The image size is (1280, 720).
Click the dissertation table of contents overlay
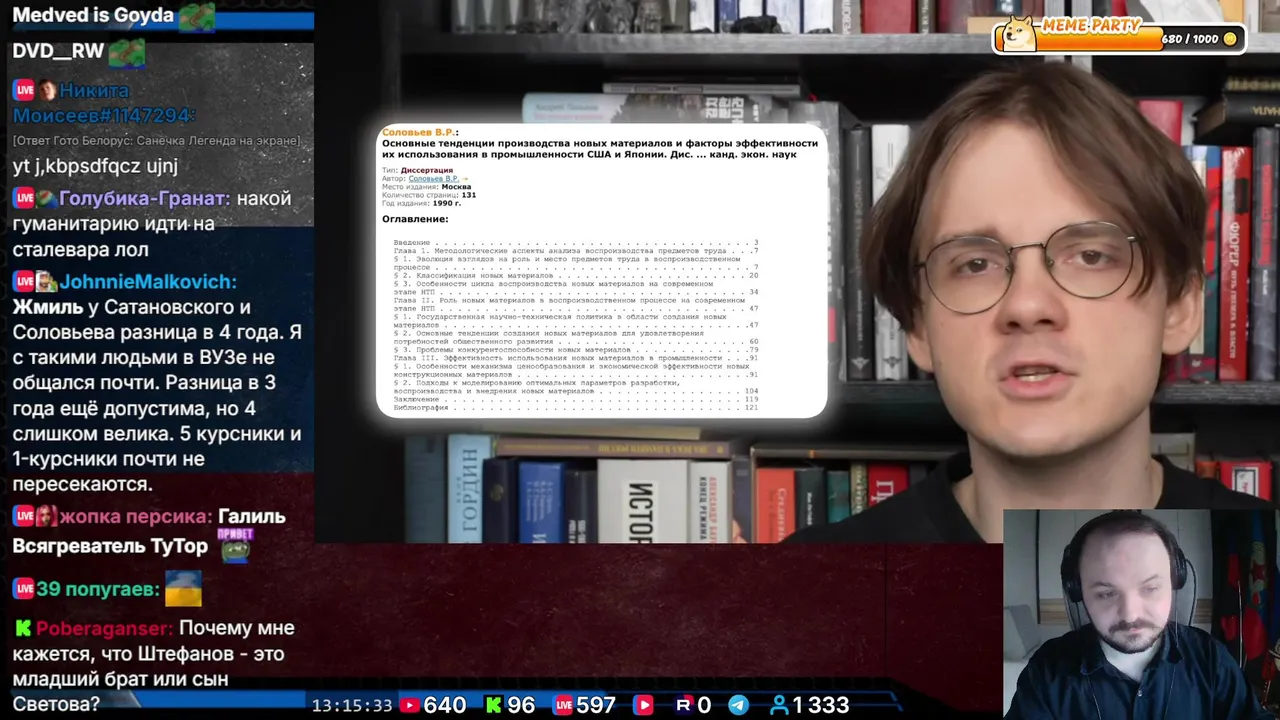point(601,270)
